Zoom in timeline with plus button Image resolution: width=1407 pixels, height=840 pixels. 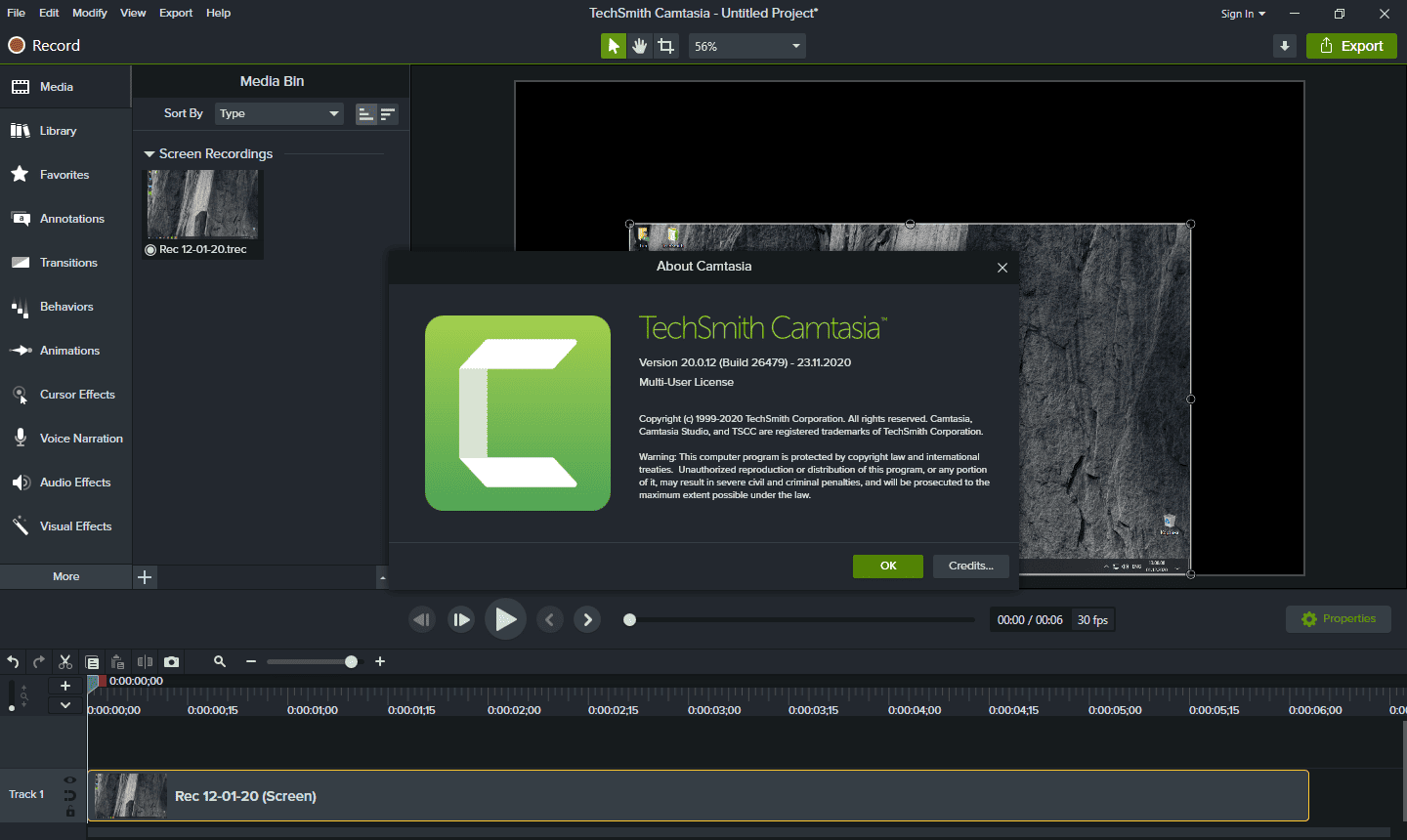point(380,662)
